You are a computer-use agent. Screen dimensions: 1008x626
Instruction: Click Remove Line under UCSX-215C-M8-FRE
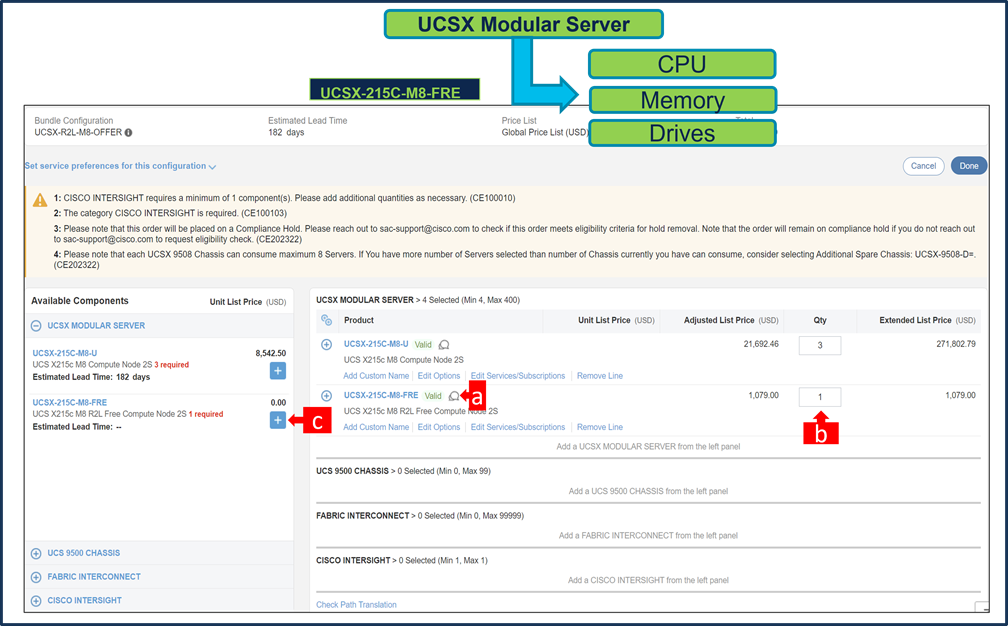click(600, 427)
